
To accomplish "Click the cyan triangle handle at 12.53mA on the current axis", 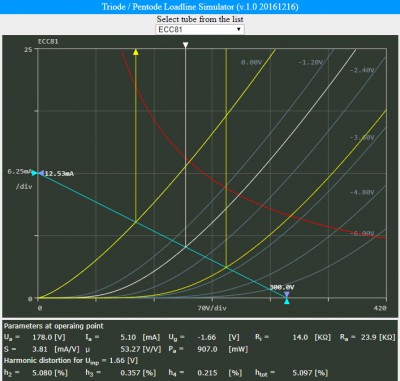I will (x=34, y=172).
